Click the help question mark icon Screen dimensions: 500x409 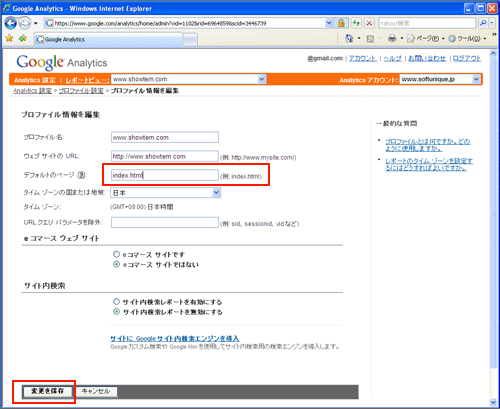click(x=81, y=175)
